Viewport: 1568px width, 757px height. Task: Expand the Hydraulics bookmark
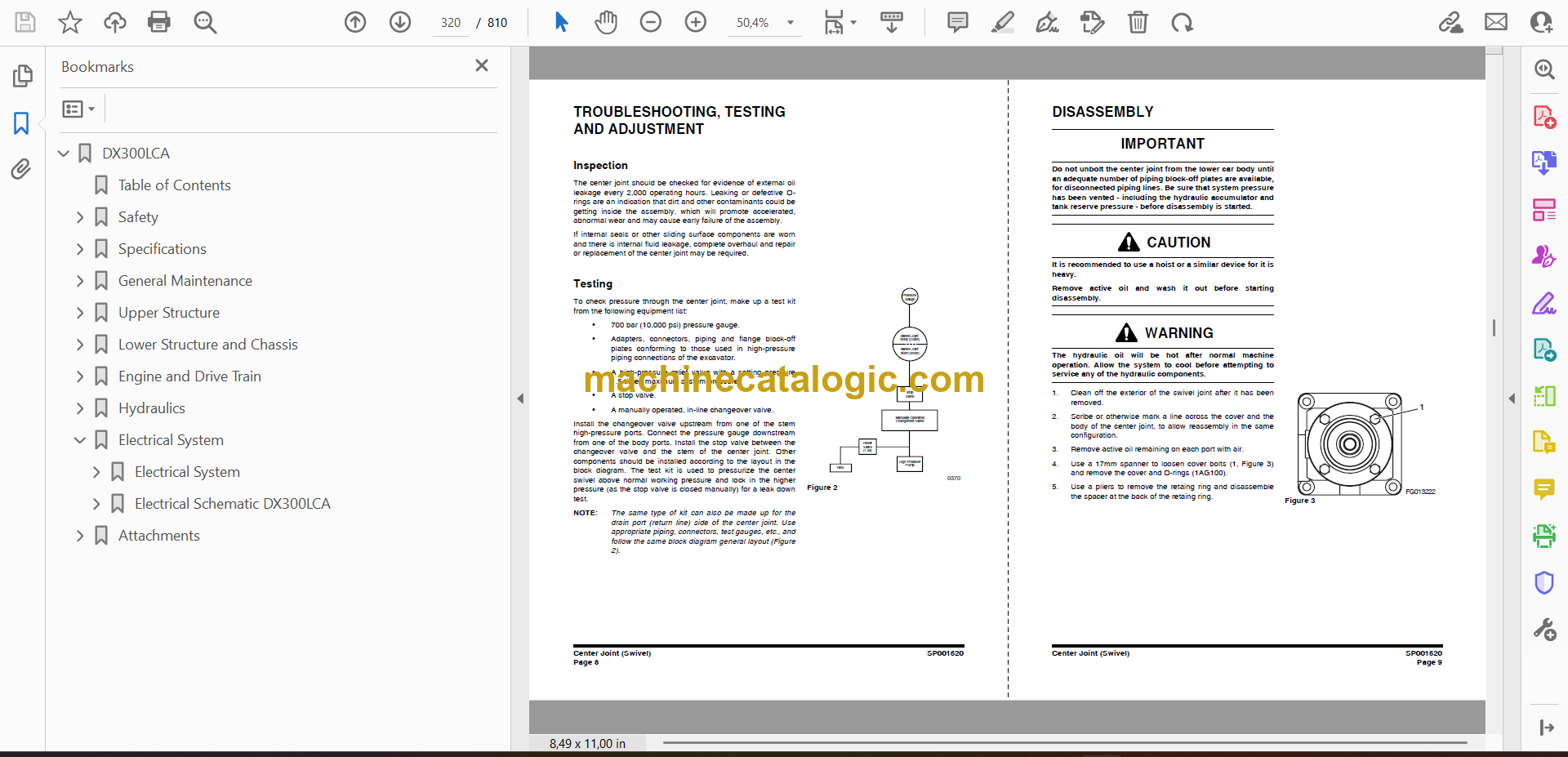tap(80, 408)
